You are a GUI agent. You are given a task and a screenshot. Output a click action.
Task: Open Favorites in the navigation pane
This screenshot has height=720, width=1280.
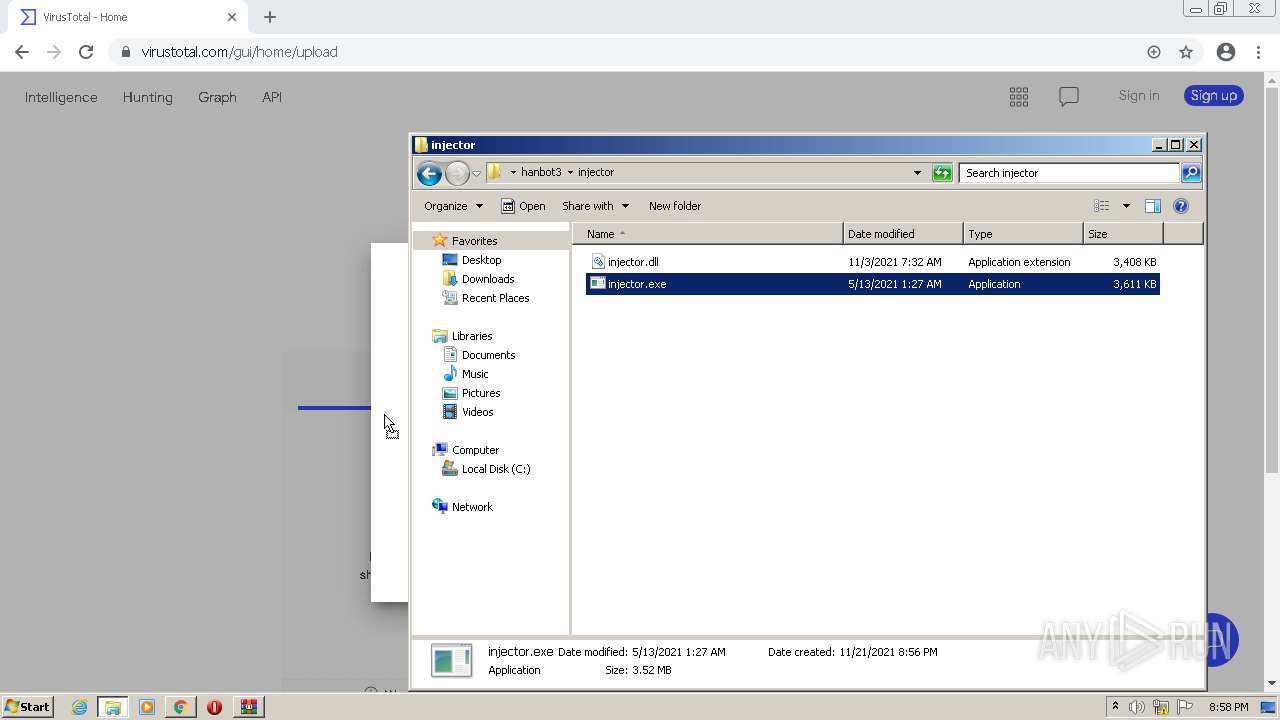point(474,241)
